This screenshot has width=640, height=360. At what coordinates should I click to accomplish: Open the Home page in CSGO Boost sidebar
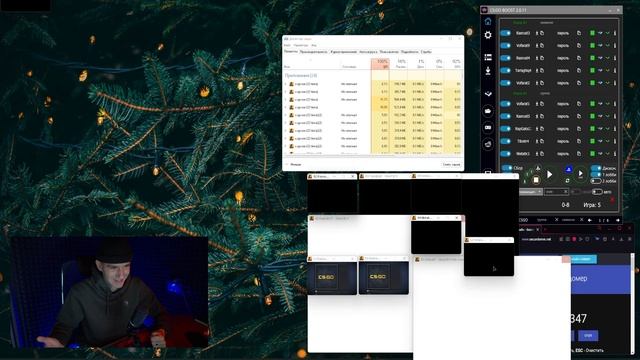coord(488,21)
